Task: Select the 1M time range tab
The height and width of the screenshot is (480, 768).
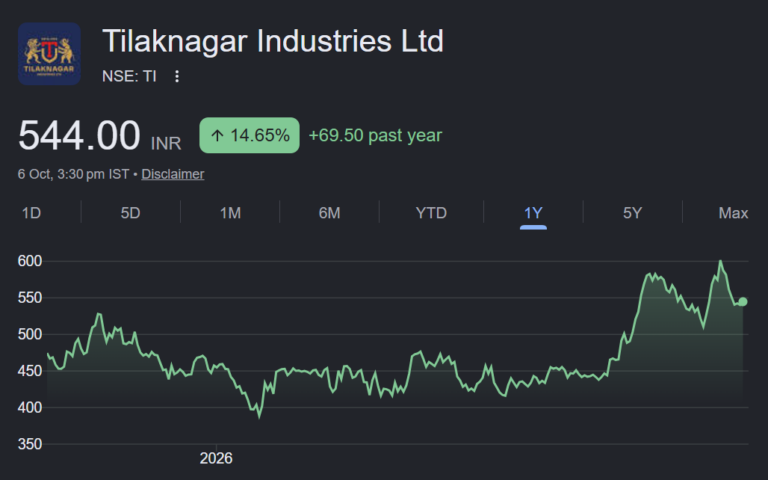Action: click(x=230, y=213)
